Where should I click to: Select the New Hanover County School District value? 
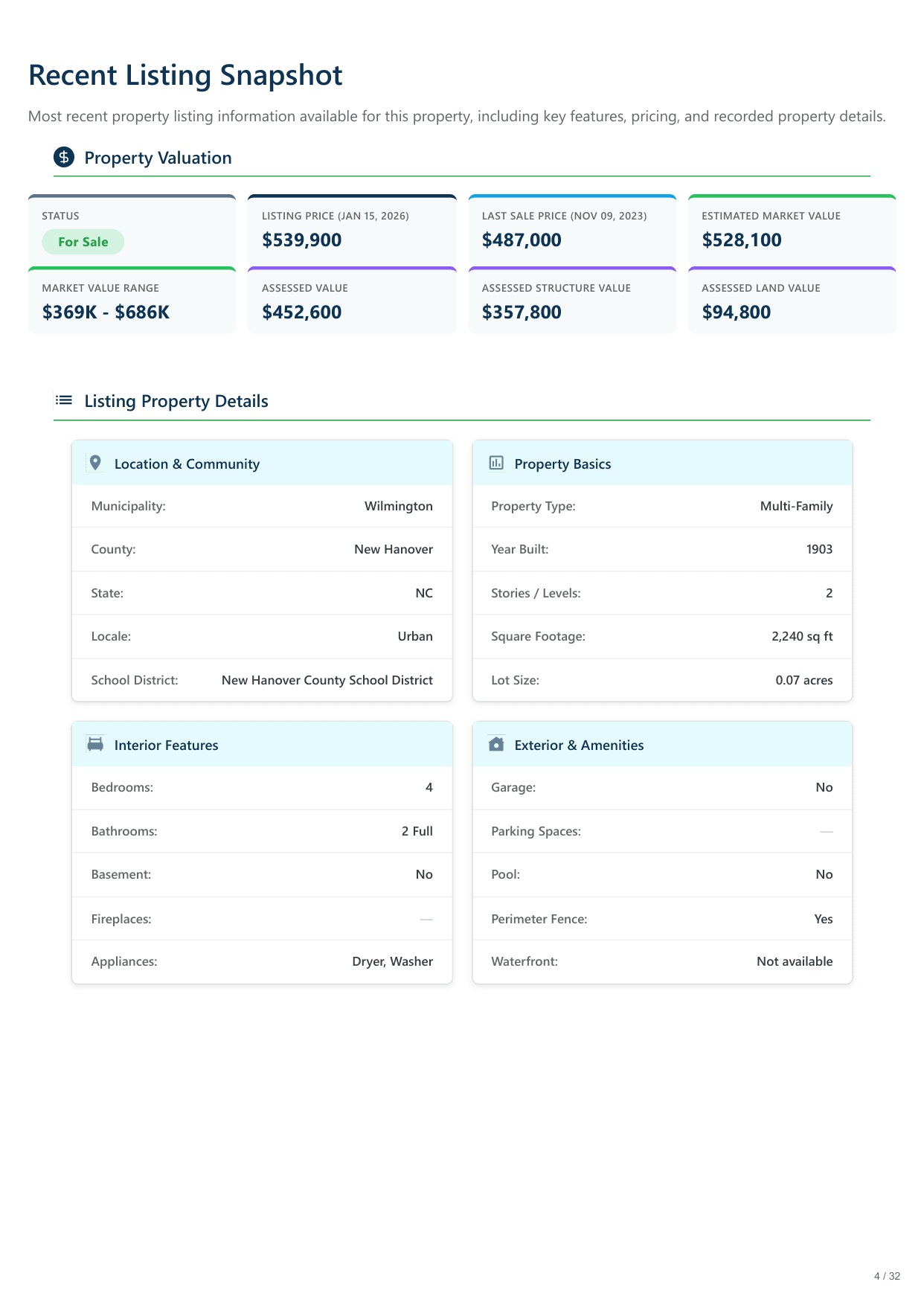(x=327, y=680)
